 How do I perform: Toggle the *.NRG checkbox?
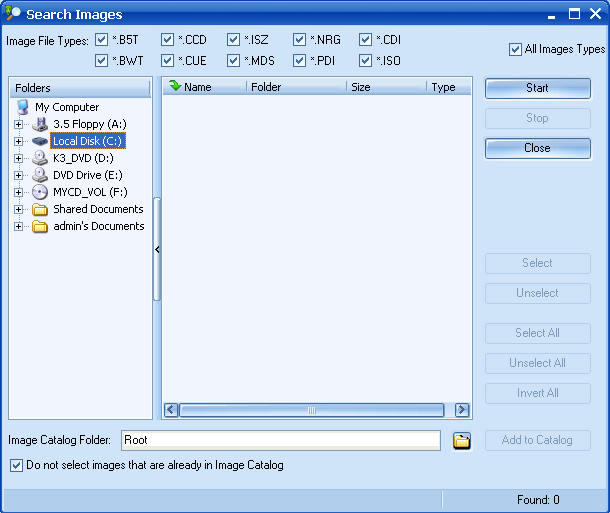click(x=300, y=40)
